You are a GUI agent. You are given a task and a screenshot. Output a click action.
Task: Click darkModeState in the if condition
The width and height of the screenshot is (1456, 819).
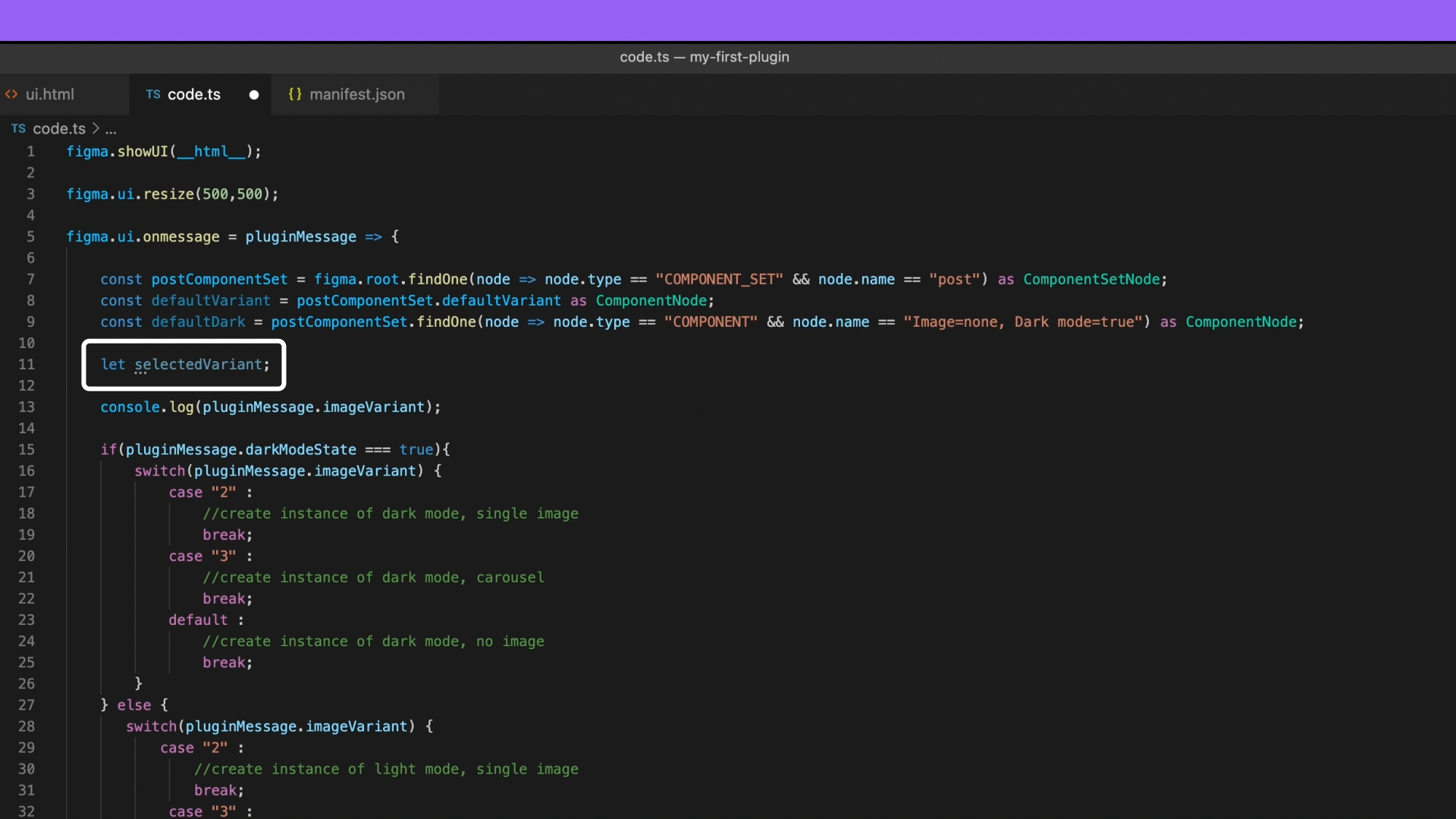click(x=300, y=450)
